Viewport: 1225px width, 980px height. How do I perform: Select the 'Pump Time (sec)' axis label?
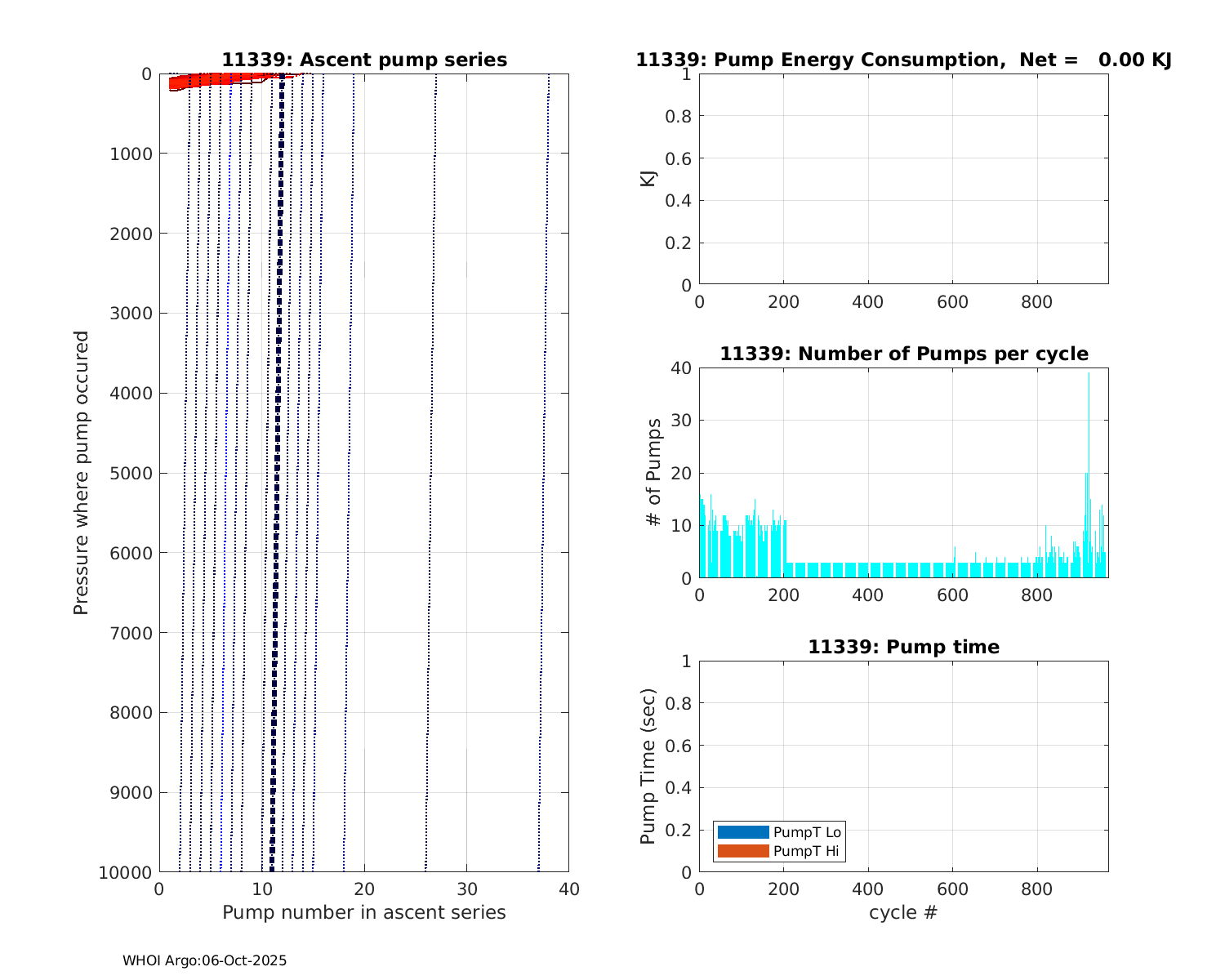point(648,766)
